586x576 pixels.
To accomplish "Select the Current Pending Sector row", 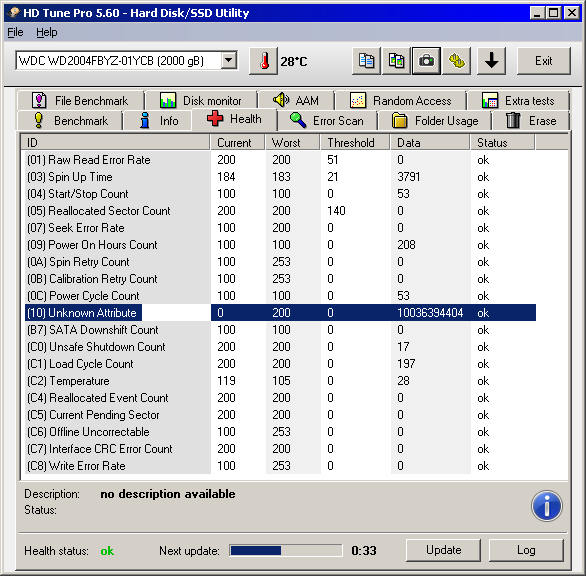I will [280, 415].
